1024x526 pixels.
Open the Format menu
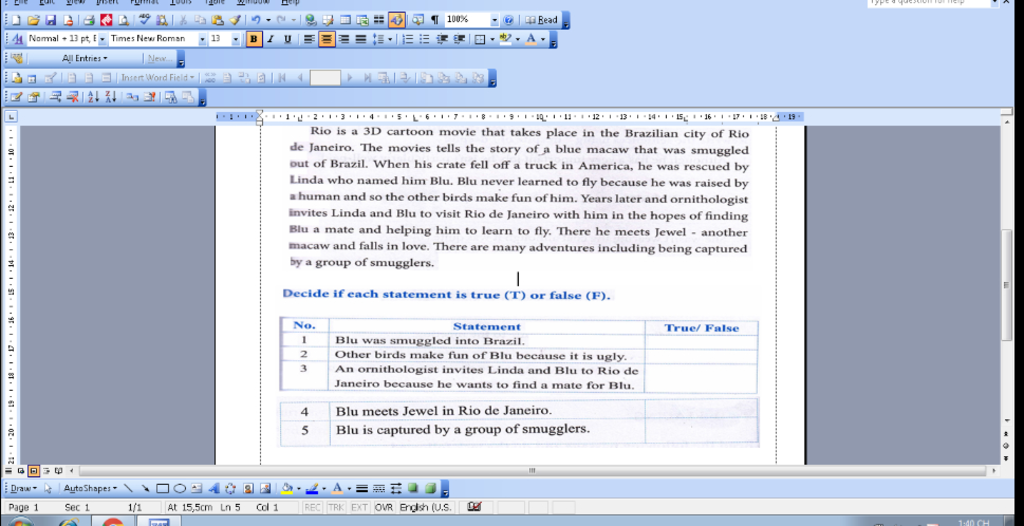143,3
